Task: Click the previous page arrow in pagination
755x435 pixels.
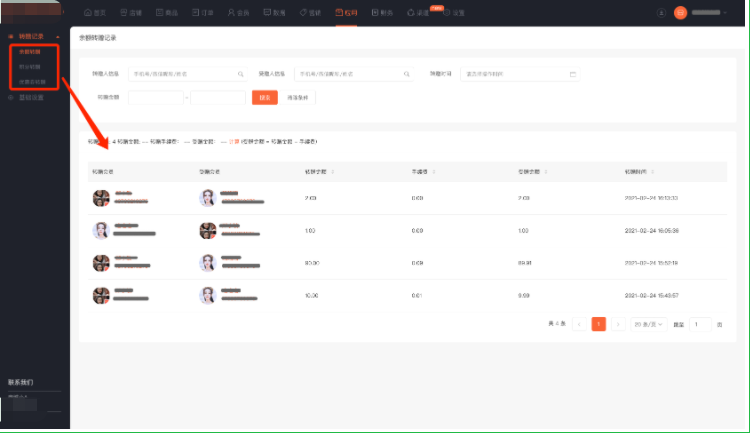Action: [579, 324]
